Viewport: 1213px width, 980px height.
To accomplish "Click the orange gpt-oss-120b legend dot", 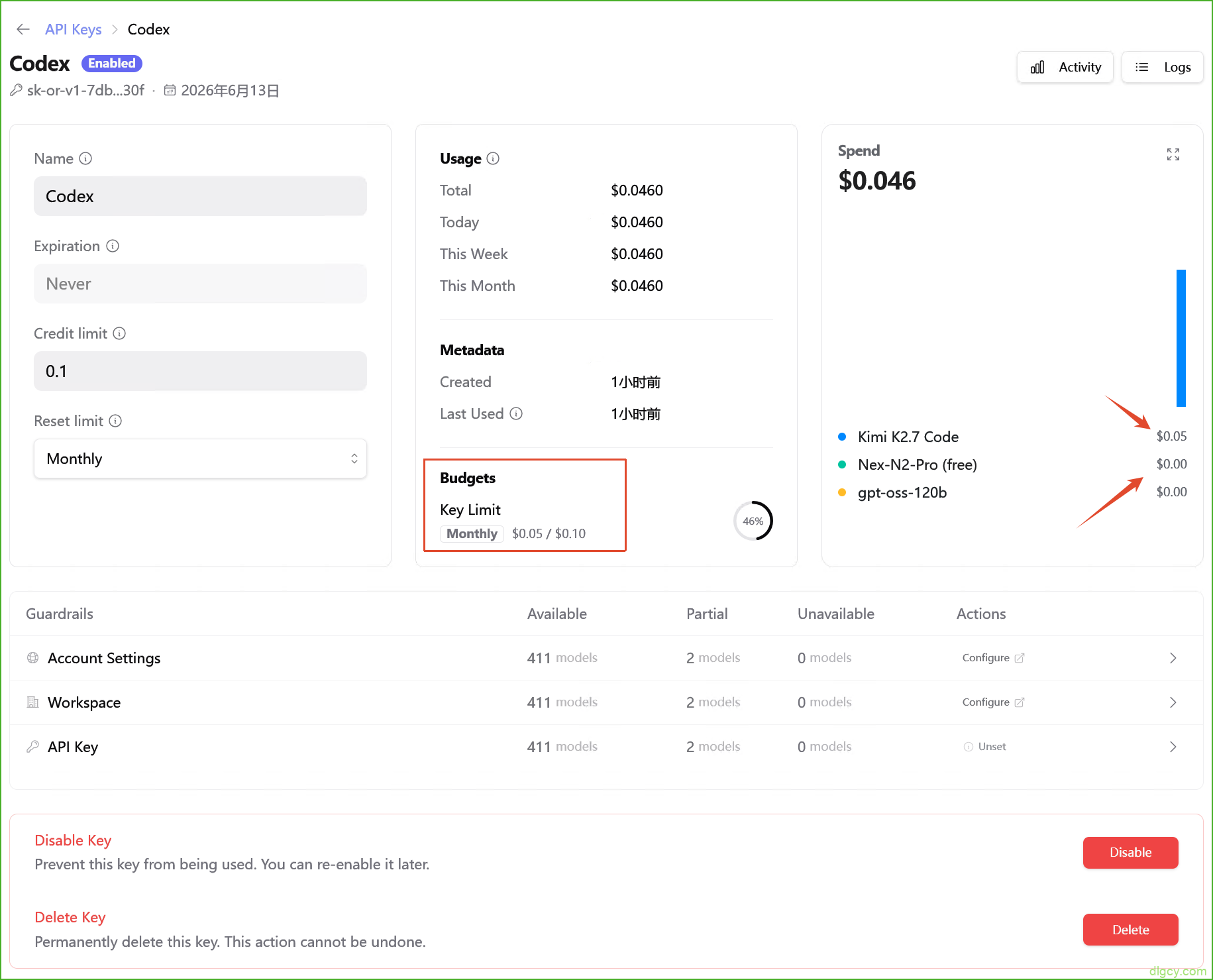I will pos(842,492).
